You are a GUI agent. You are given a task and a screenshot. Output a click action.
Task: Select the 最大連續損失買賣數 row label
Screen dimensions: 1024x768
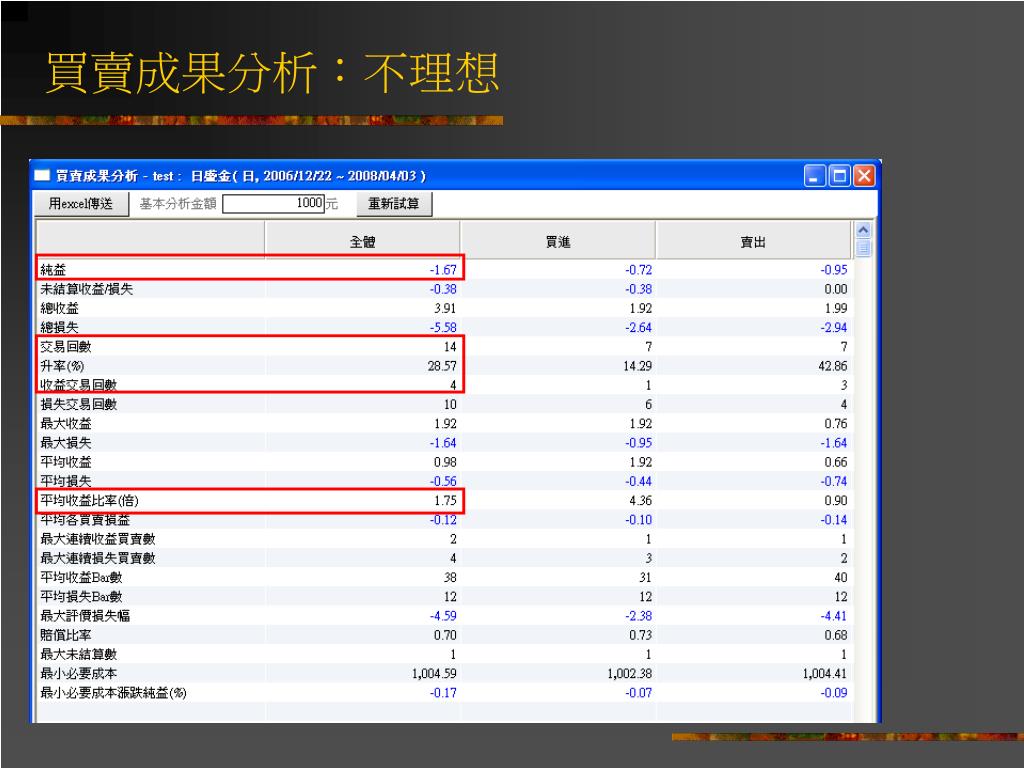(98, 558)
